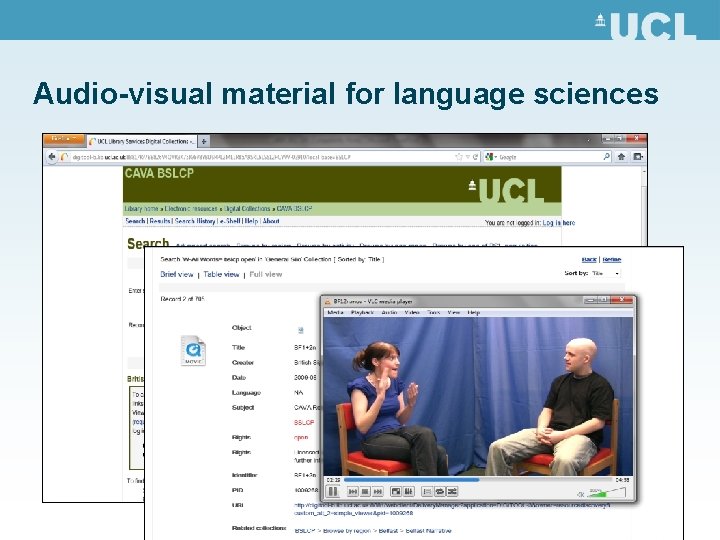This screenshot has height=540, width=720.
Task: Open the Audio menu in VLC
Action: tap(389, 312)
